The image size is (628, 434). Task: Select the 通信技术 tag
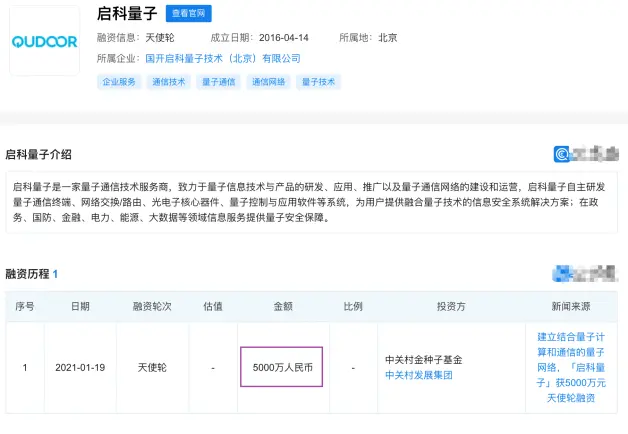[169, 82]
